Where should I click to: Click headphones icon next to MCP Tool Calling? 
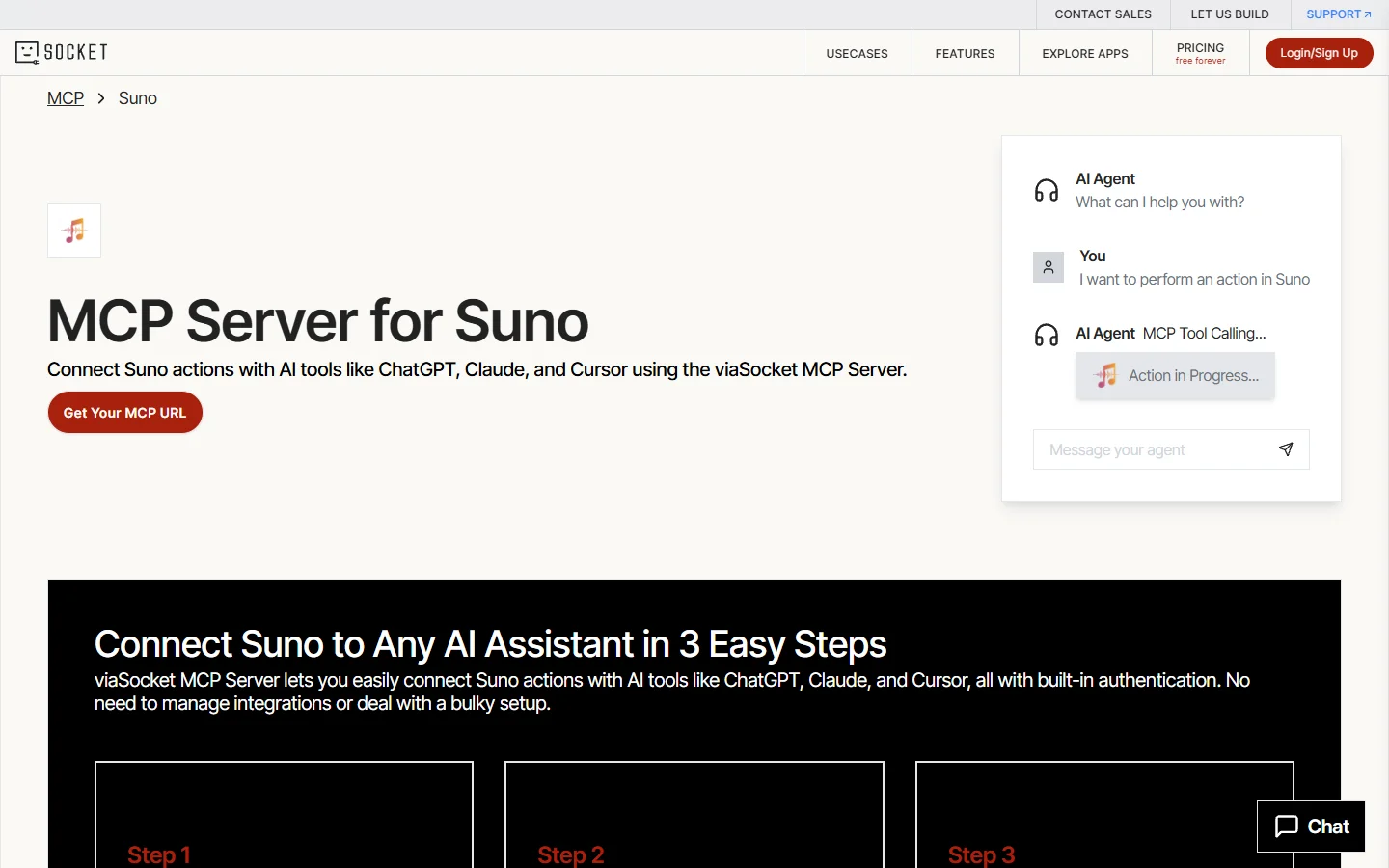tap(1047, 335)
